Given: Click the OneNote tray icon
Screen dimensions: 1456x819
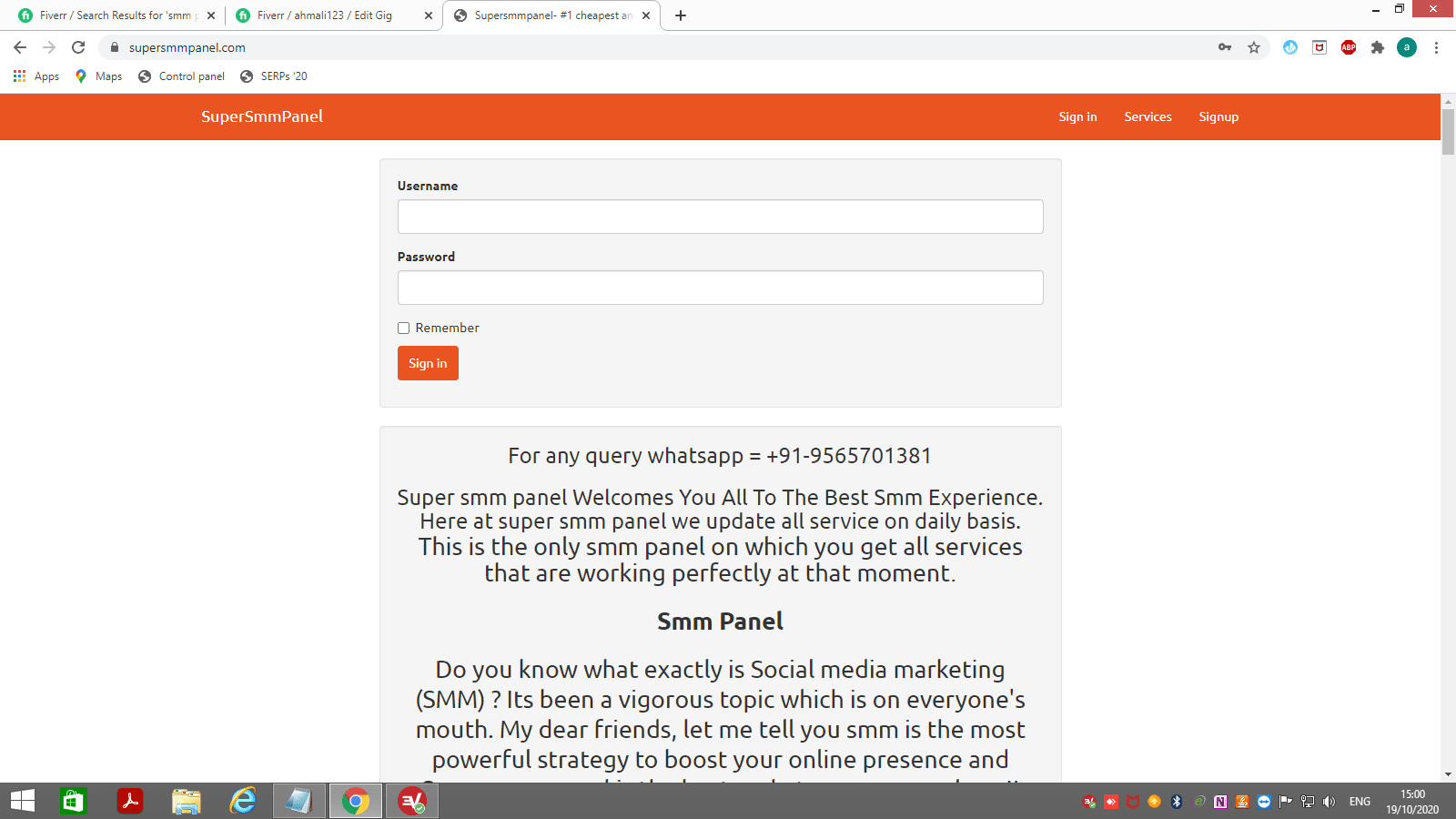Looking at the screenshot, I should coord(1220,802).
